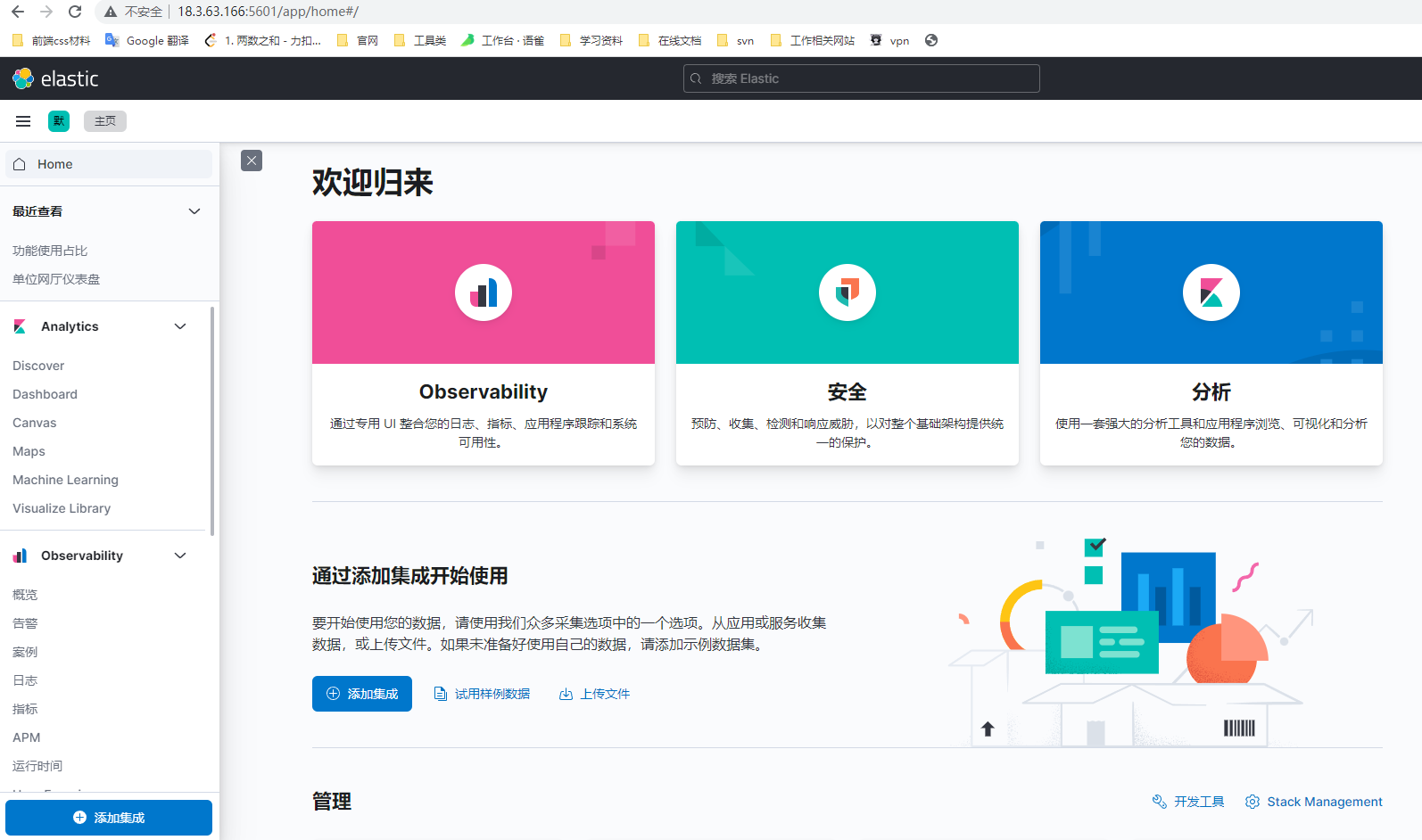Click the Security card shield icon

(x=847, y=292)
